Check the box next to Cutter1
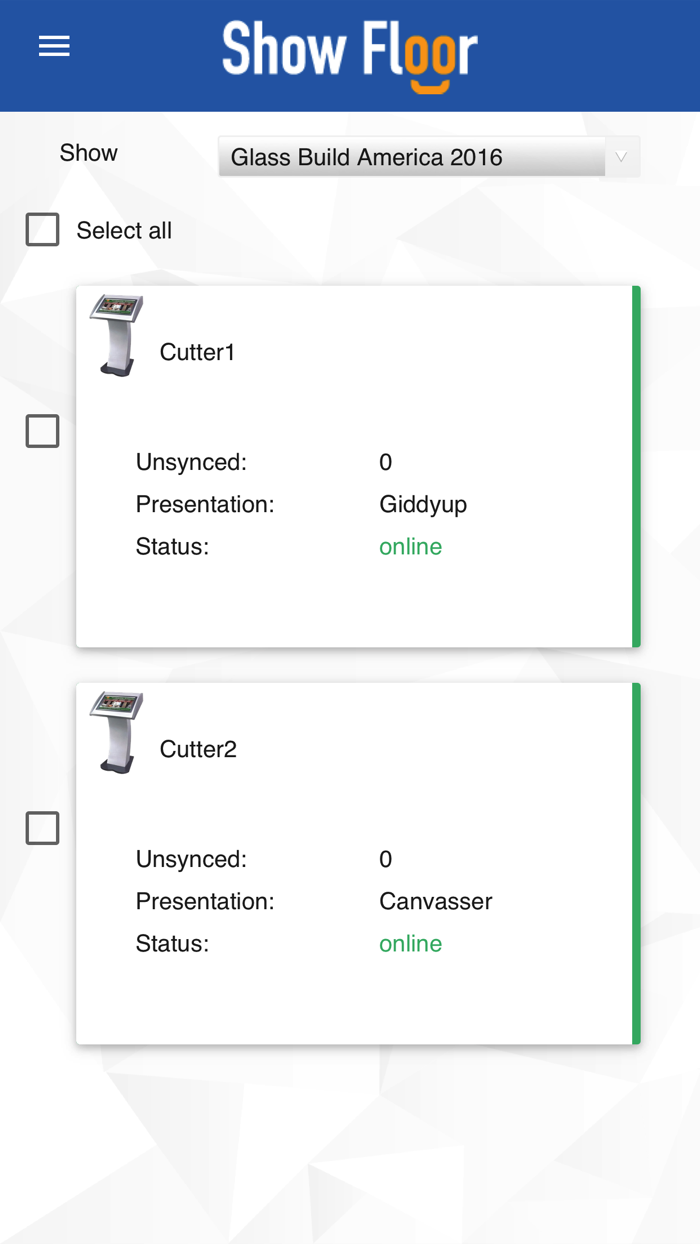The width and height of the screenshot is (700, 1244). [42, 431]
